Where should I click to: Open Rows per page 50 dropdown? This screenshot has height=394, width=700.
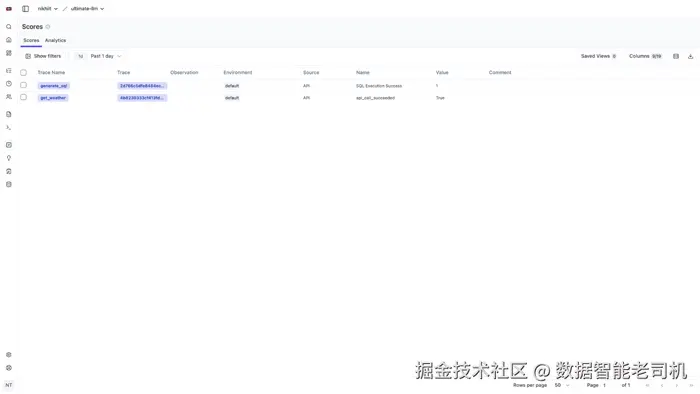coord(562,385)
